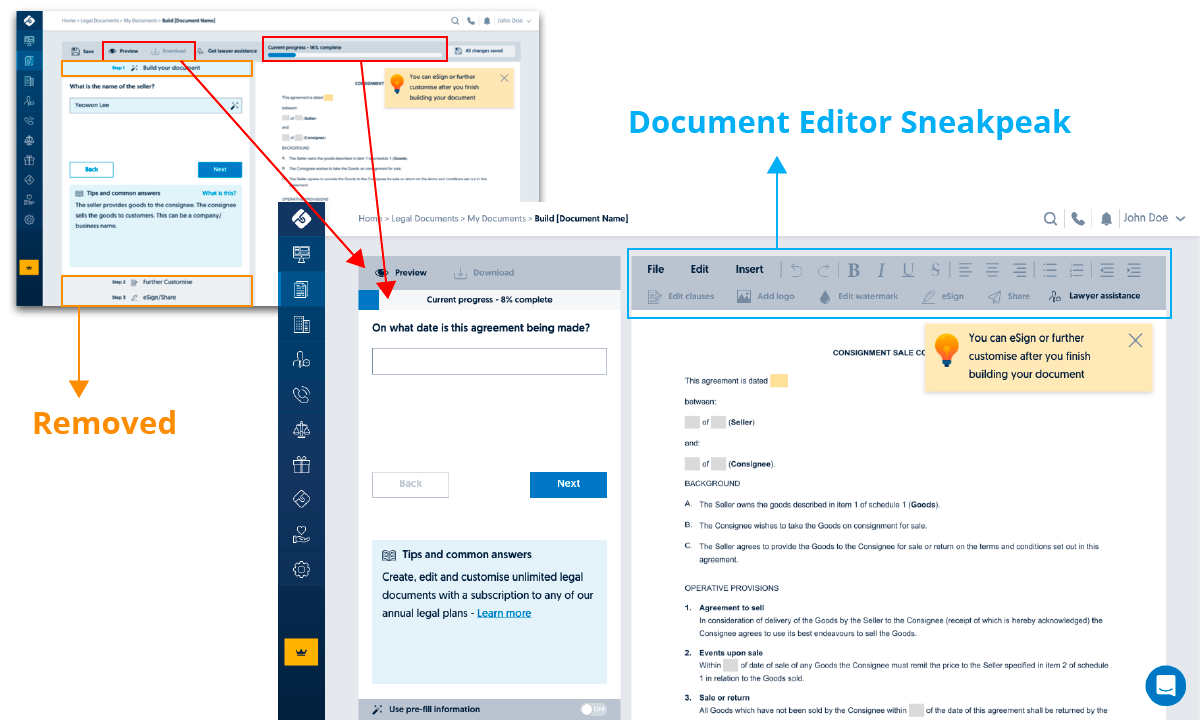
Task: Open What is this? link in back window
Action: (219, 194)
